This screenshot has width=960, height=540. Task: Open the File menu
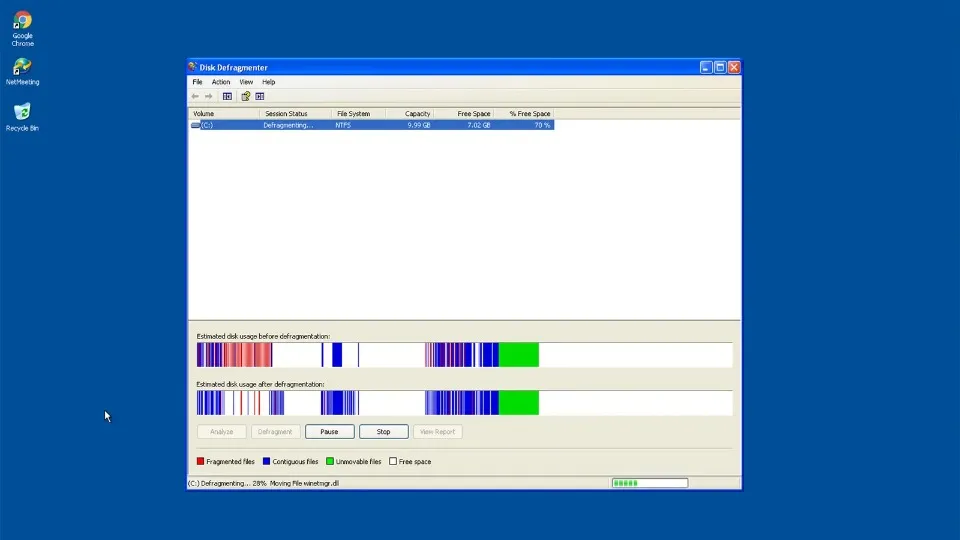point(197,82)
